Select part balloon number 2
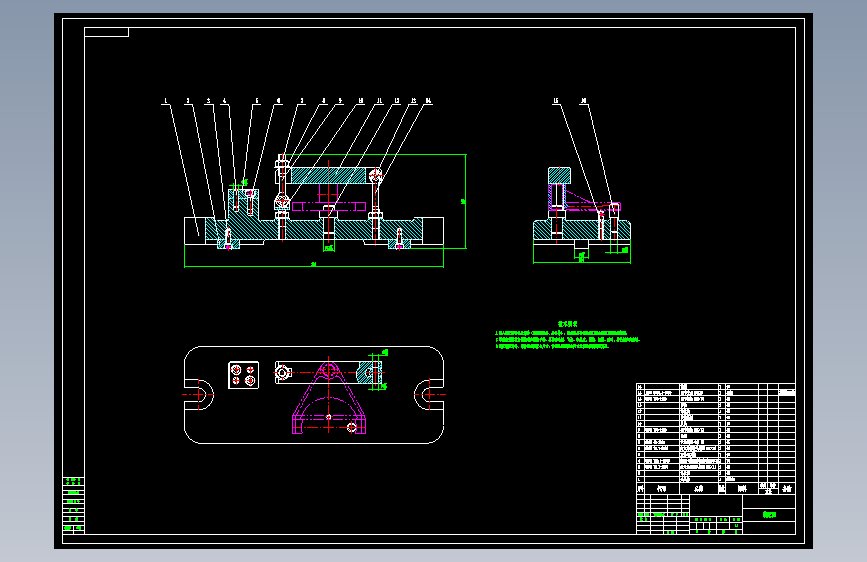 click(x=188, y=101)
